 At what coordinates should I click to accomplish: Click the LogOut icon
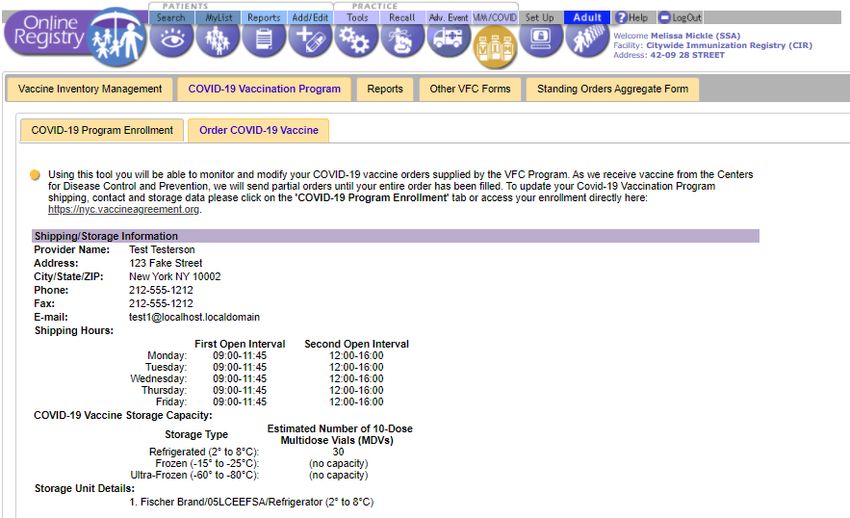[665, 17]
